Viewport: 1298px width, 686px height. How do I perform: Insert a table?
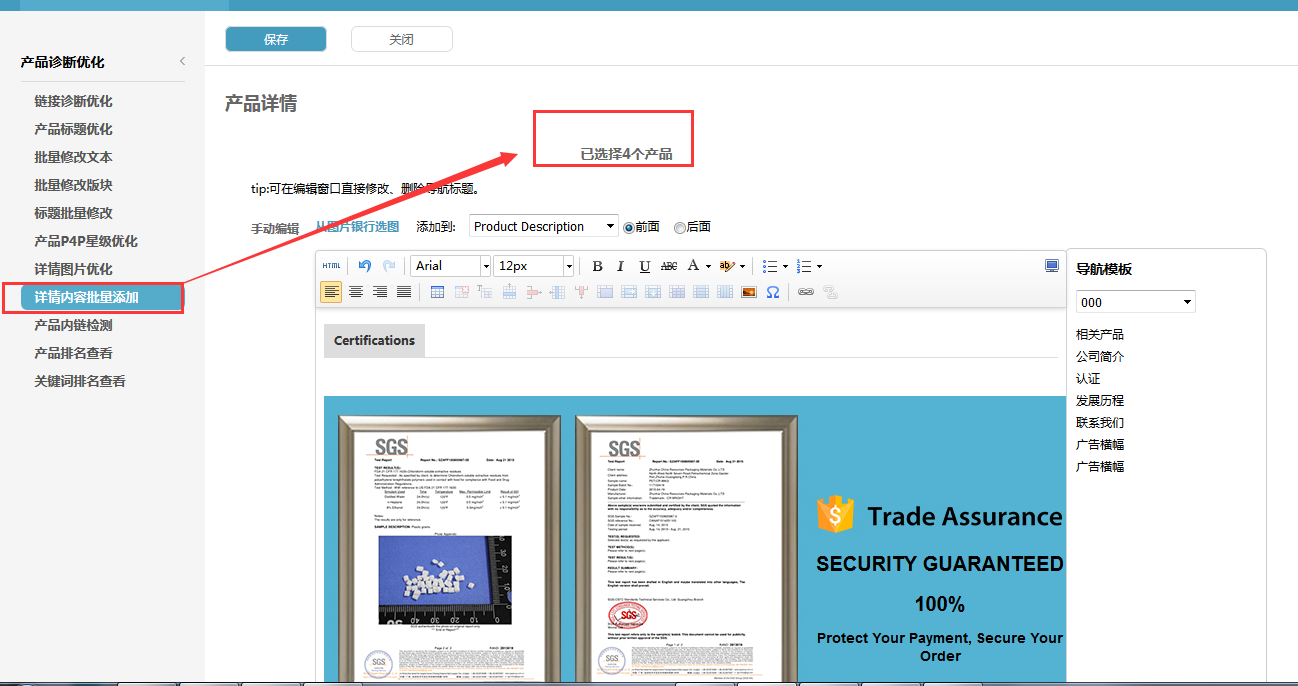[437, 292]
